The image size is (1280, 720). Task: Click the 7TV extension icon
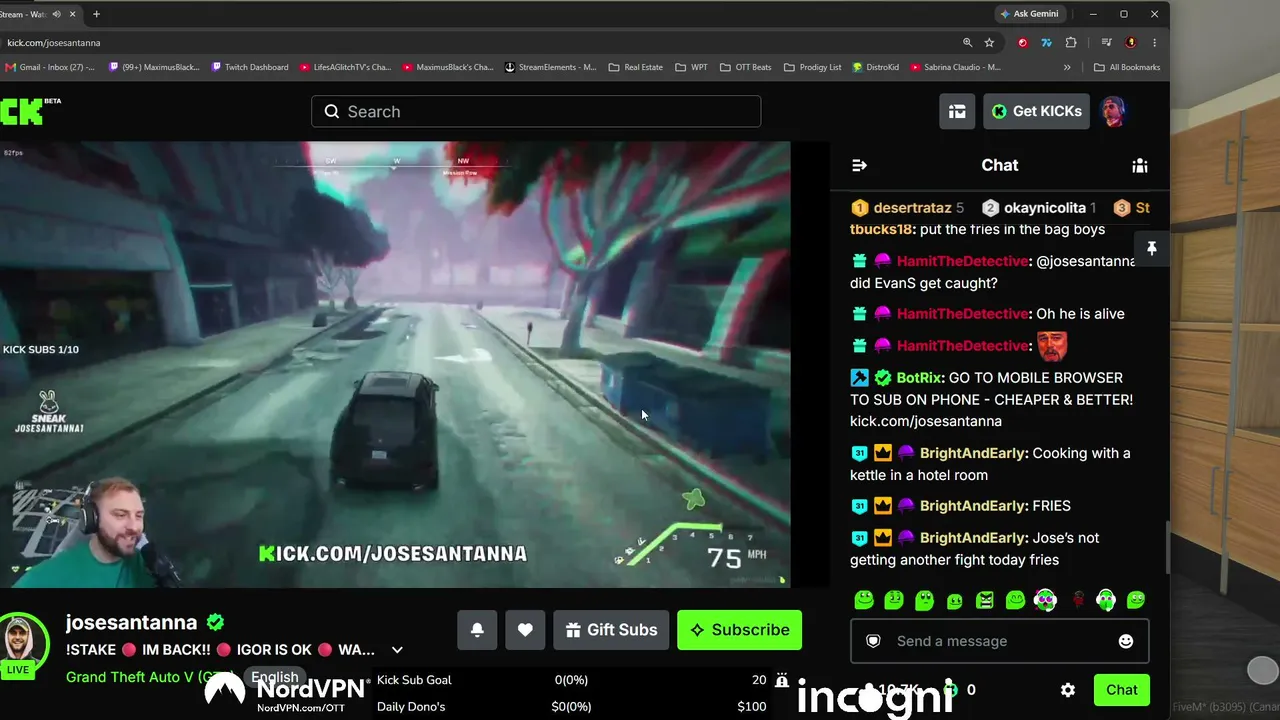[1046, 43]
